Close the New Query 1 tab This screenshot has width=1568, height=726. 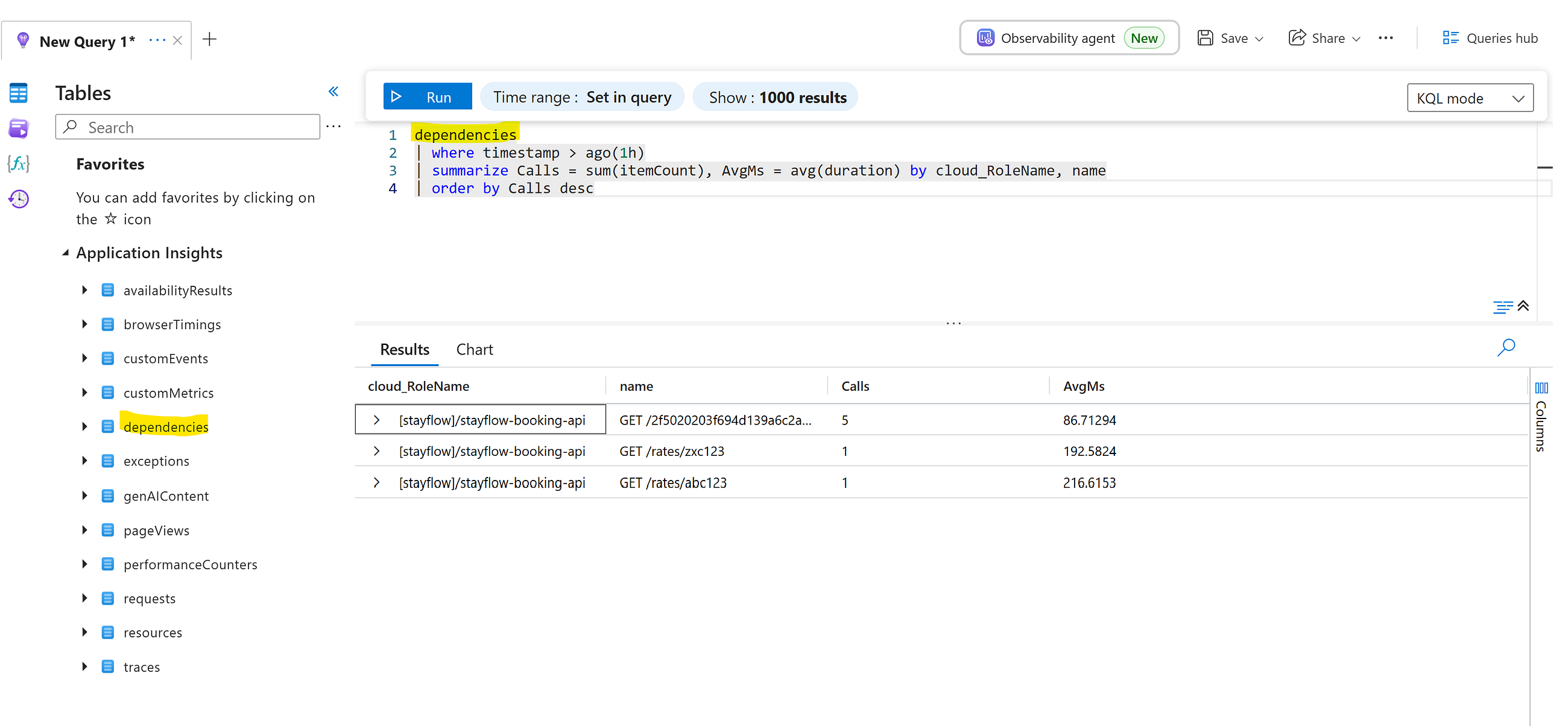pos(178,41)
